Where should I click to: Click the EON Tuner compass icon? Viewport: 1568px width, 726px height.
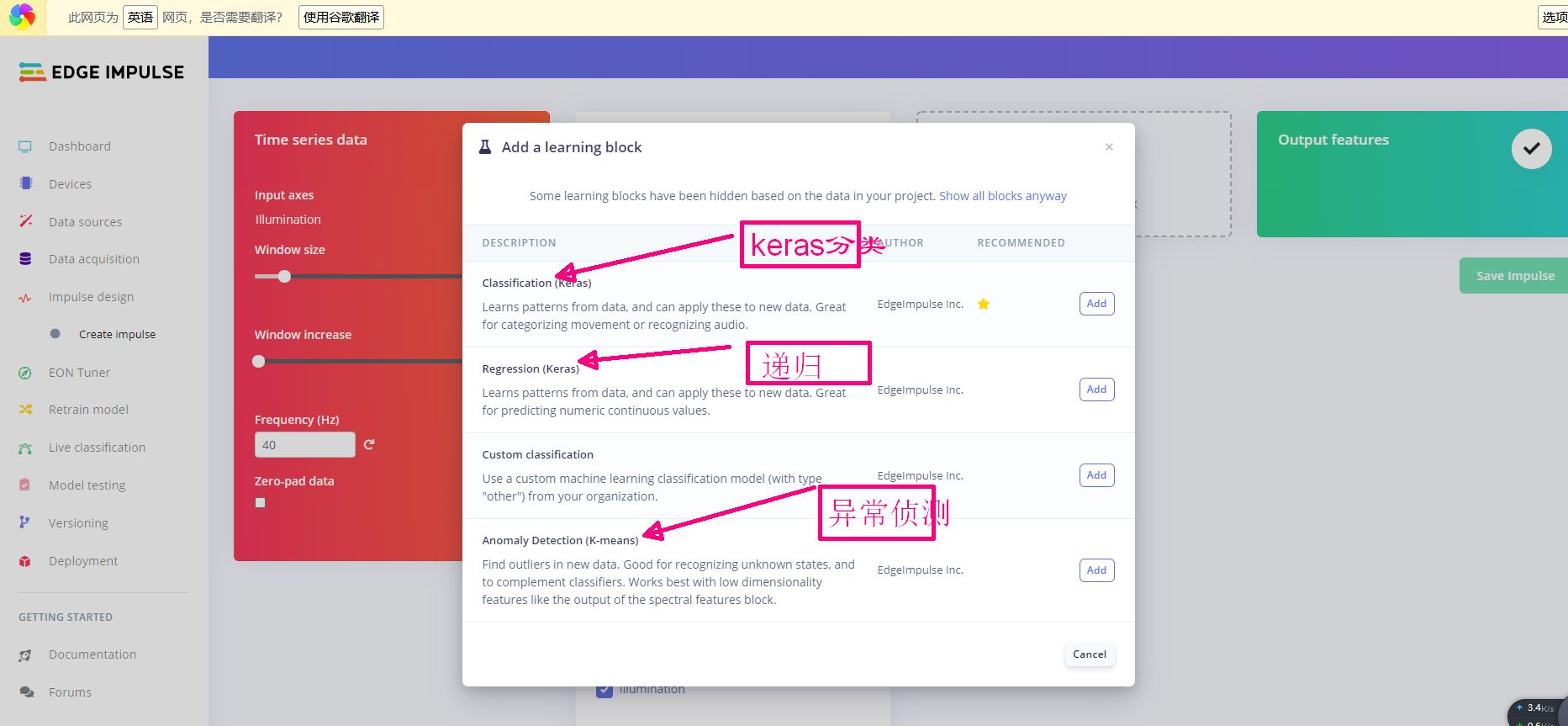click(25, 373)
